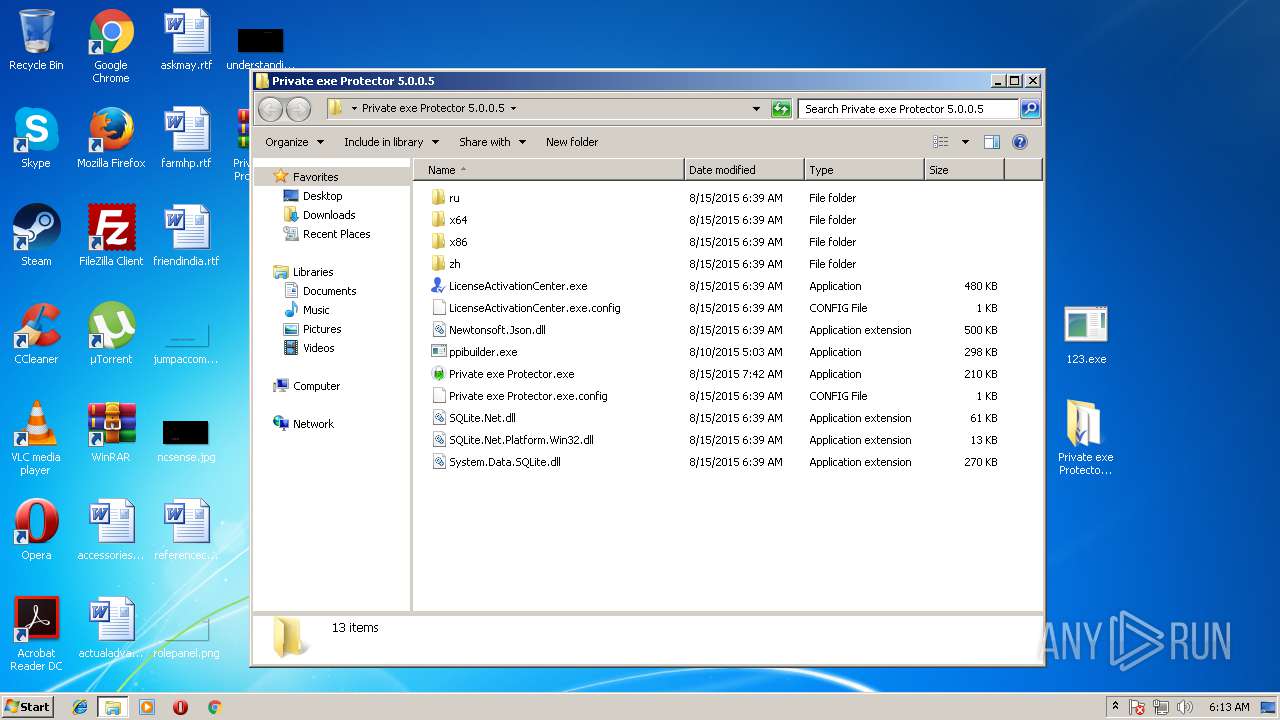The width and height of the screenshot is (1280, 720).
Task: Launch Steam from the desktop
Action: point(36,236)
